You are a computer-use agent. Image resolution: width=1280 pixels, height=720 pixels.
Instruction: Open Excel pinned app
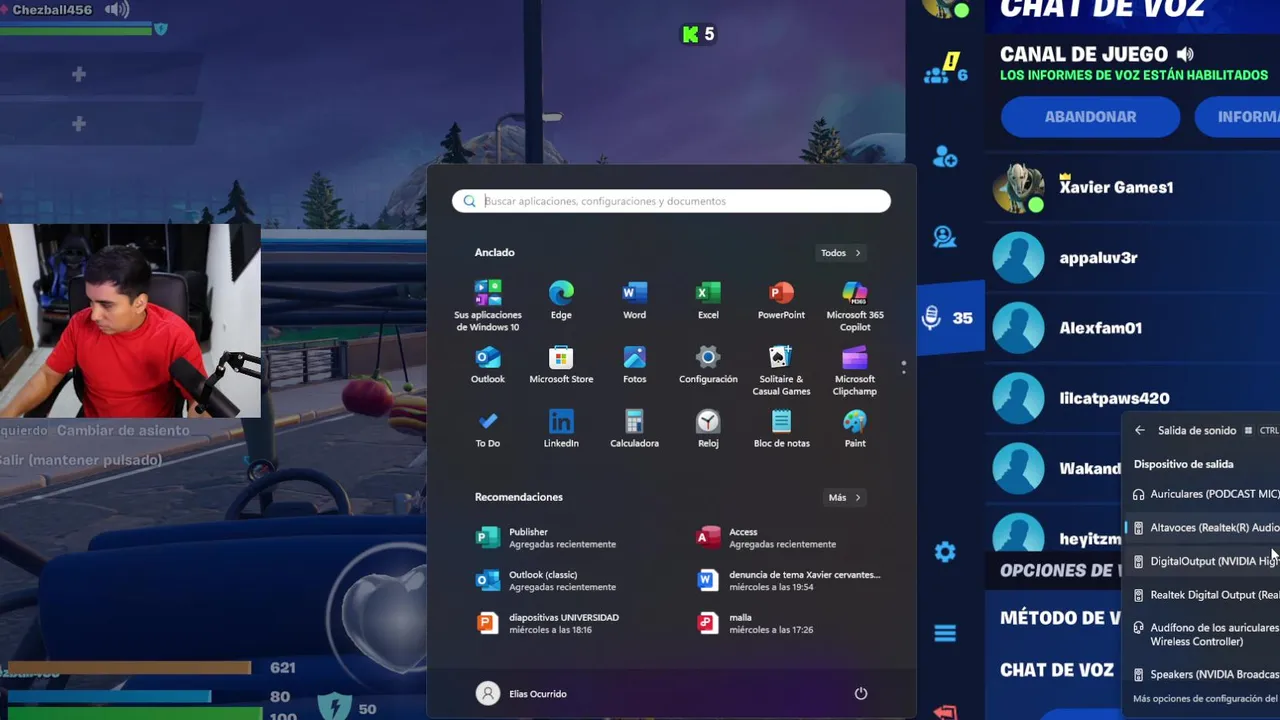708,300
